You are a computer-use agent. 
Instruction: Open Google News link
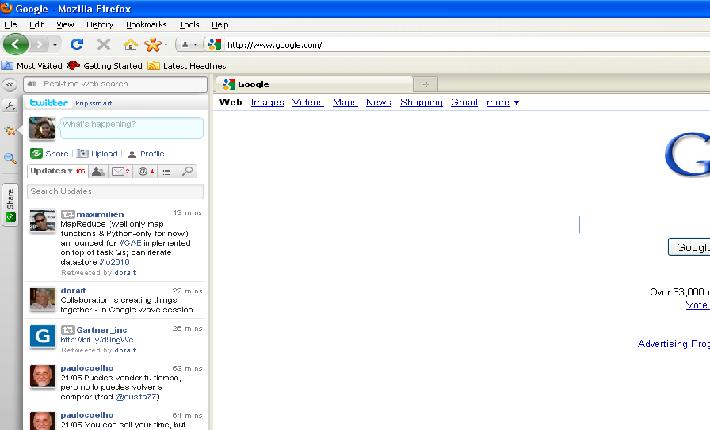(x=379, y=102)
